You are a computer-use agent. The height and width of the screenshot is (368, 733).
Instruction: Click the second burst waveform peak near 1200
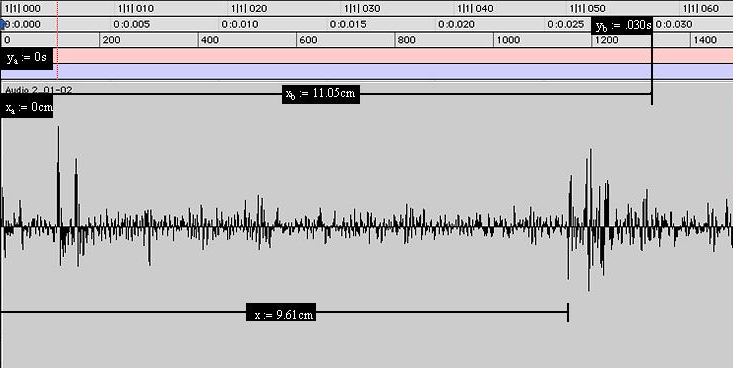coord(590,187)
